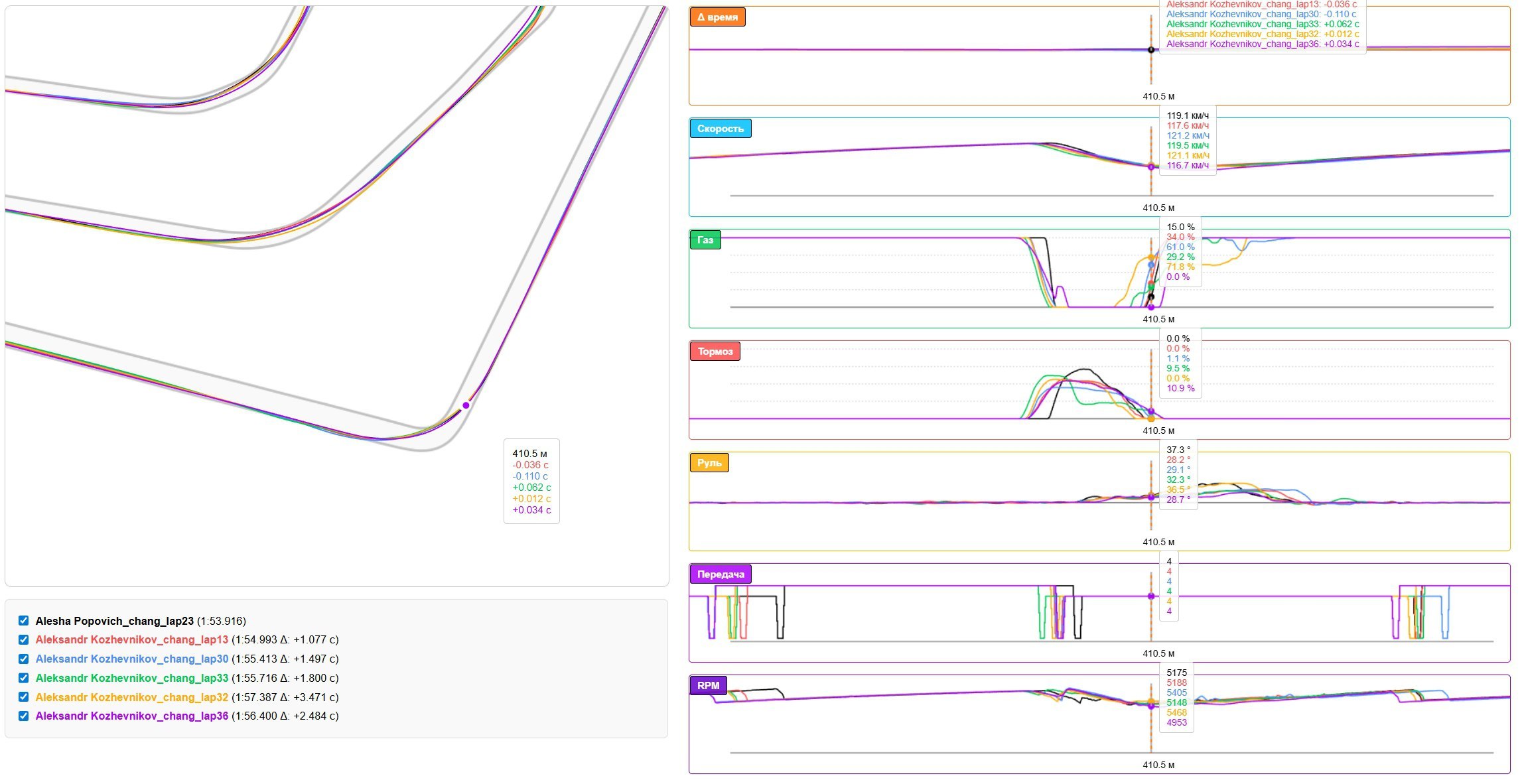
Task: Click the -0.036 с value in the track map tooltip
Action: [x=530, y=465]
